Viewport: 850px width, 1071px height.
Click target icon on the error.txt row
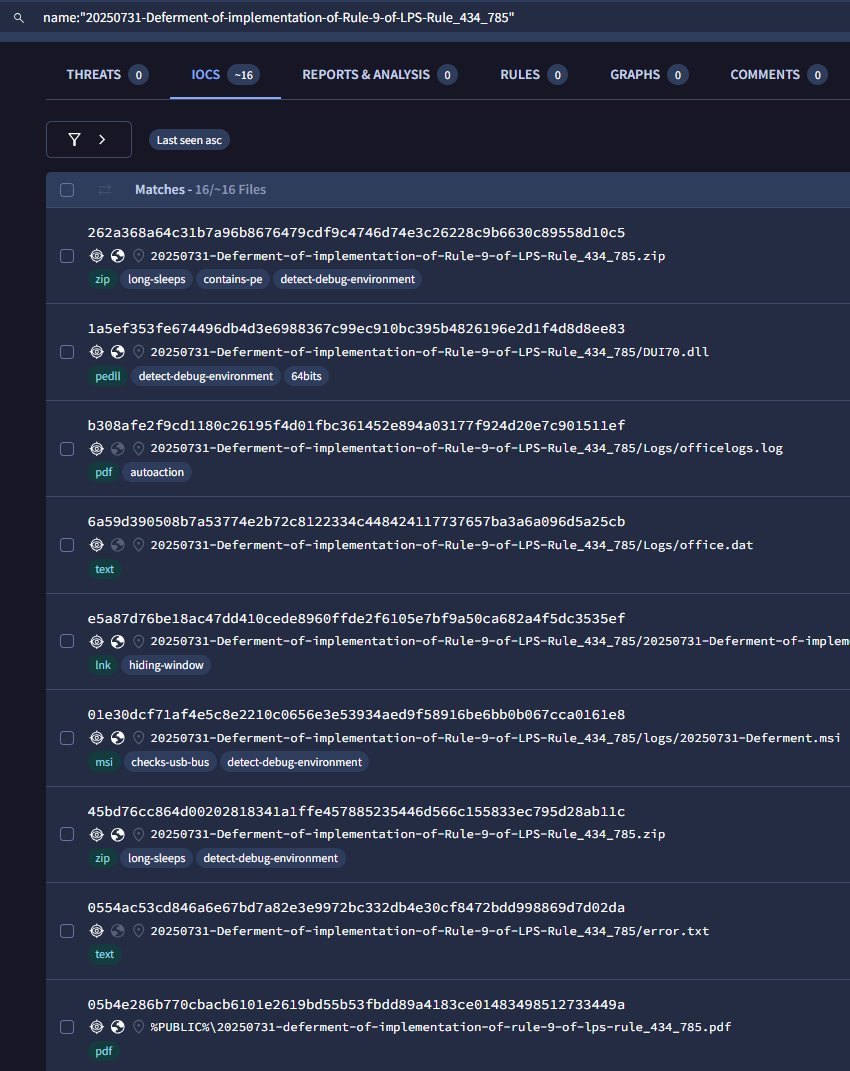coord(96,931)
